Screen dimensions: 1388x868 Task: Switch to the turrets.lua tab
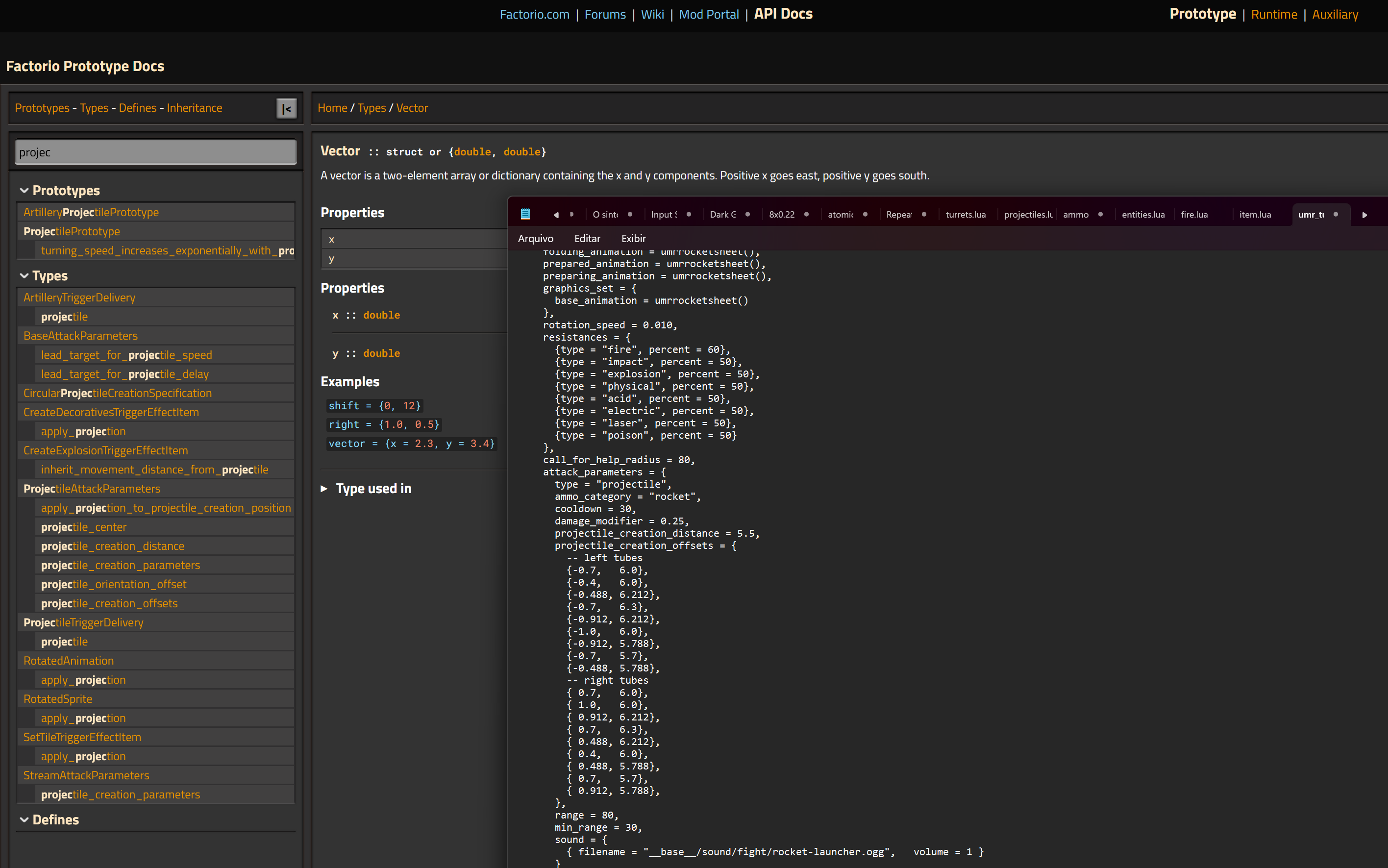pyautogui.click(x=965, y=214)
